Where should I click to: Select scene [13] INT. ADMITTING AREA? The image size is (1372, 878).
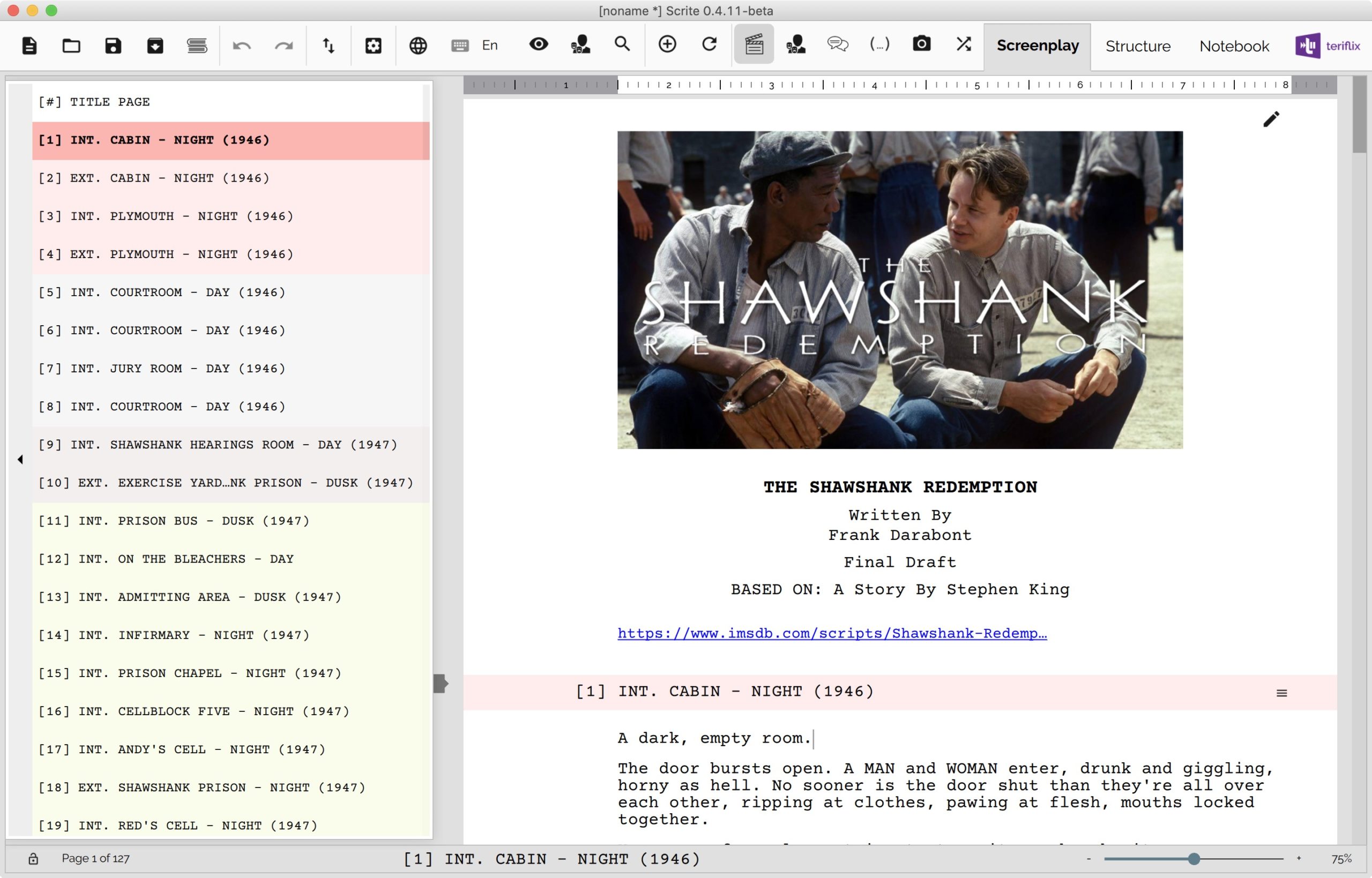(x=231, y=598)
